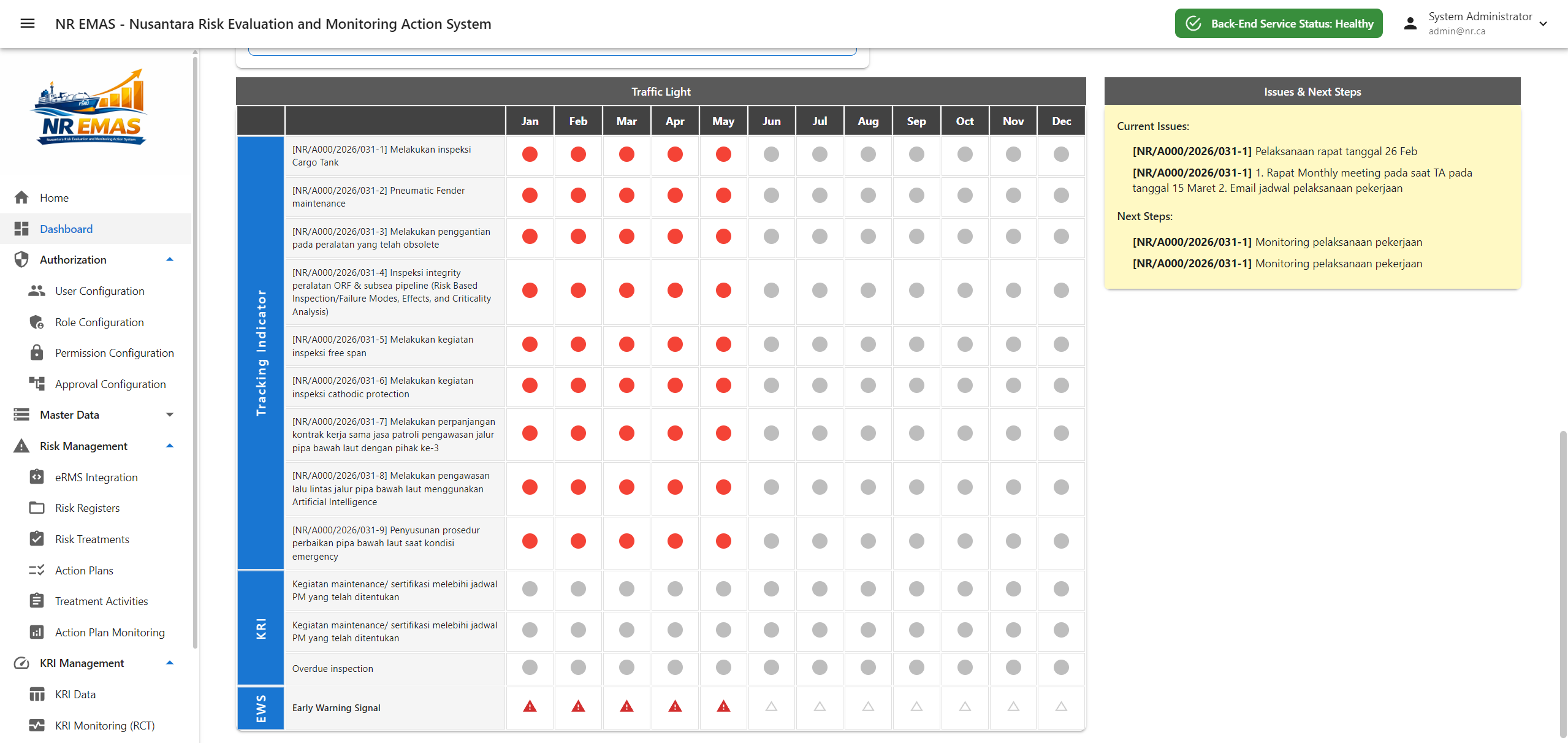
Task: Click the page vertical scrollbar
Action: 1563,585
